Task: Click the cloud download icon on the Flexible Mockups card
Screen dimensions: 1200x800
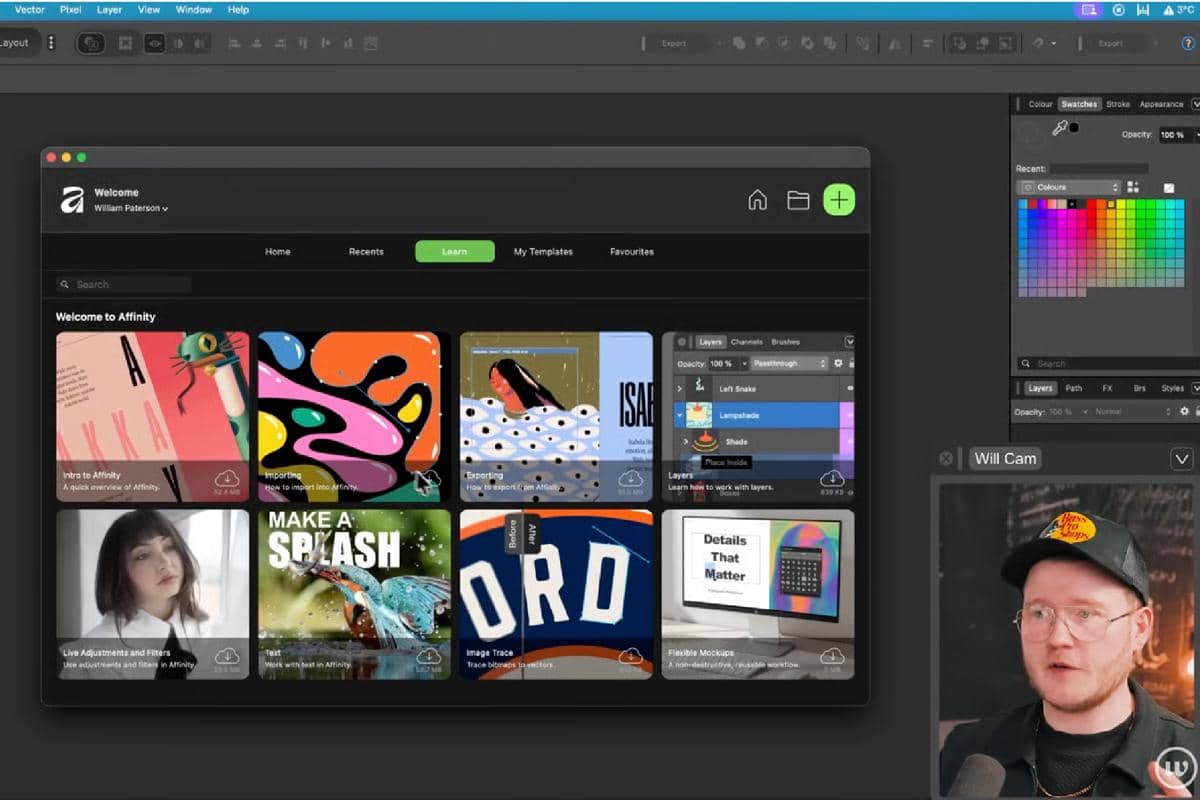Action: coord(832,656)
